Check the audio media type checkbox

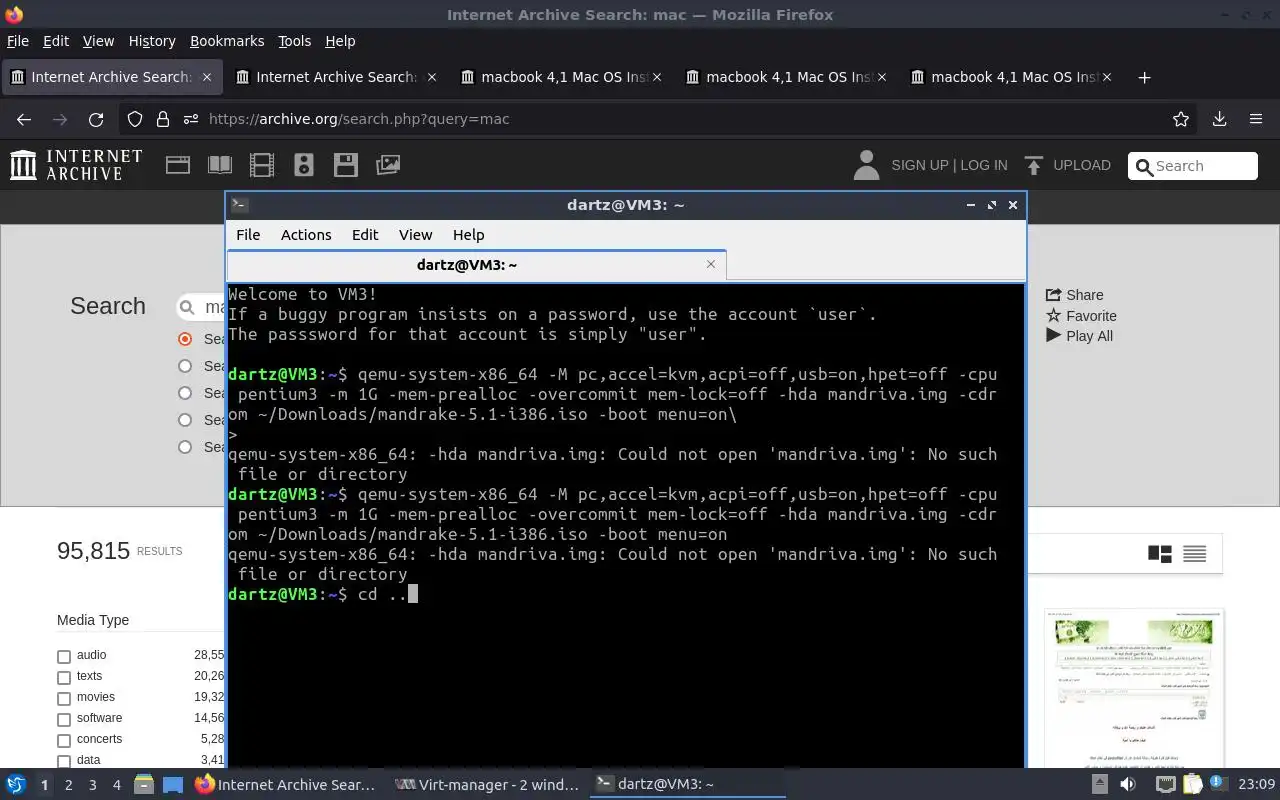pyautogui.click(x=64, y=656)
